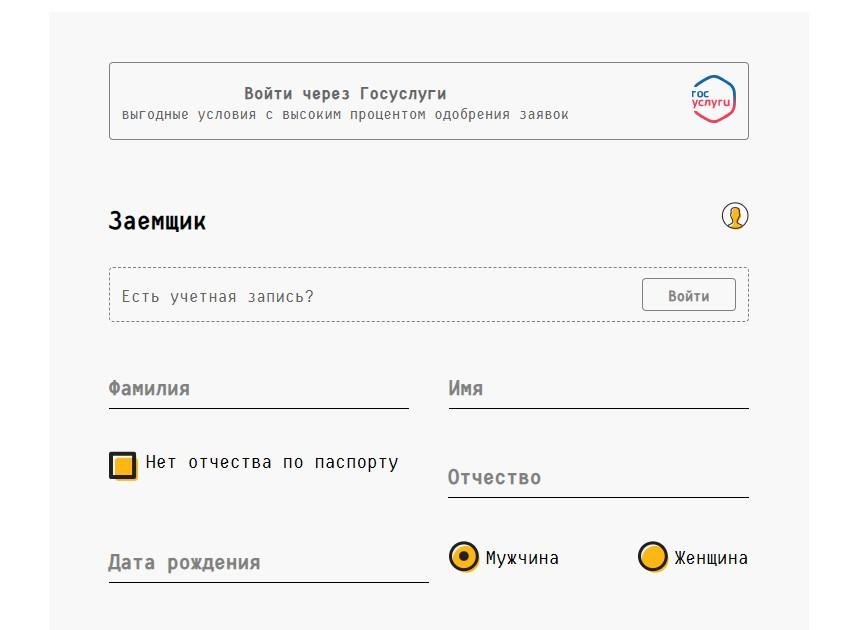This screenshot has height=630, width=855.
Task: Select the Мужчина radio button
Action: [463, 556]
